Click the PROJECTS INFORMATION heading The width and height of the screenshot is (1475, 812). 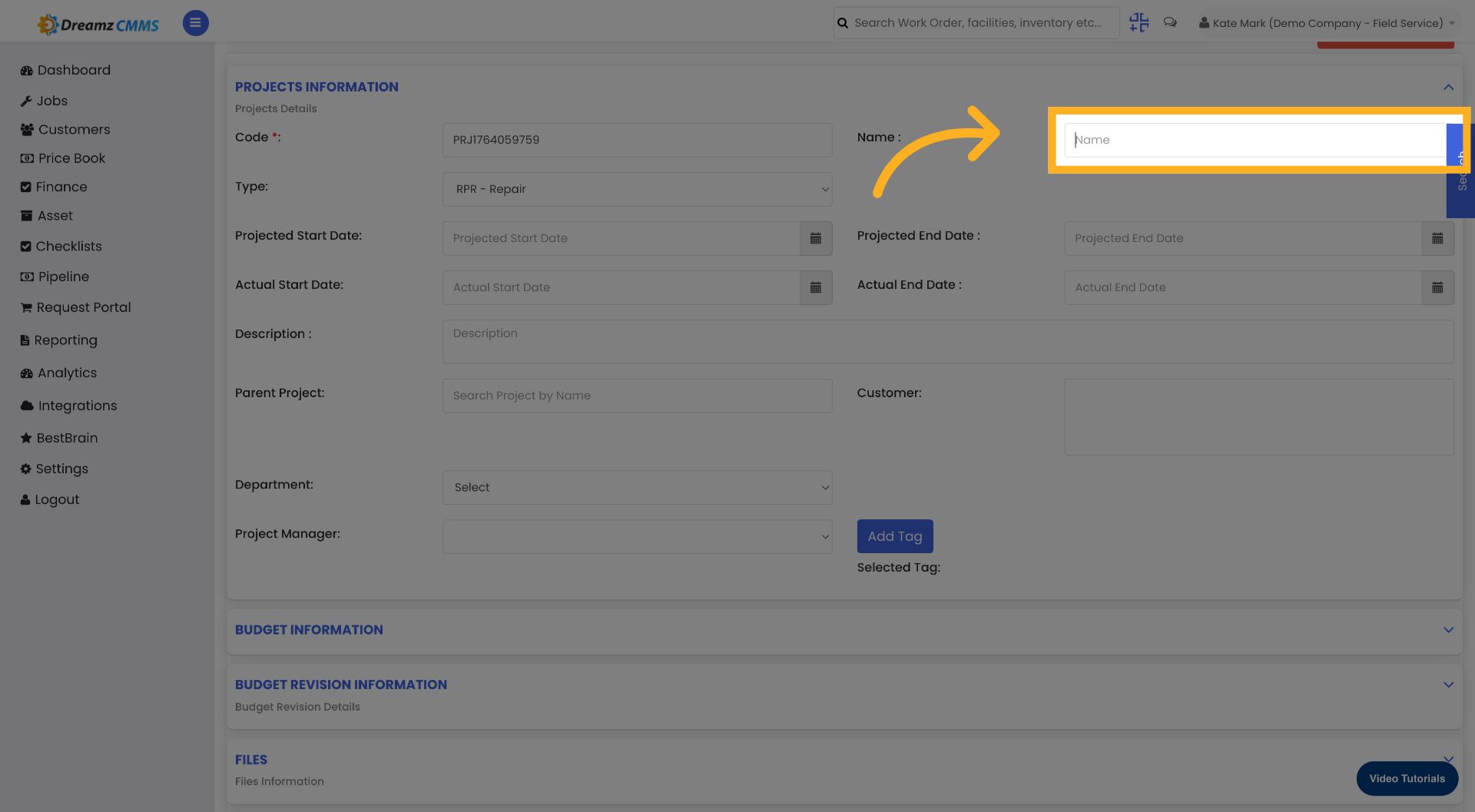click(x=317, y=88)
